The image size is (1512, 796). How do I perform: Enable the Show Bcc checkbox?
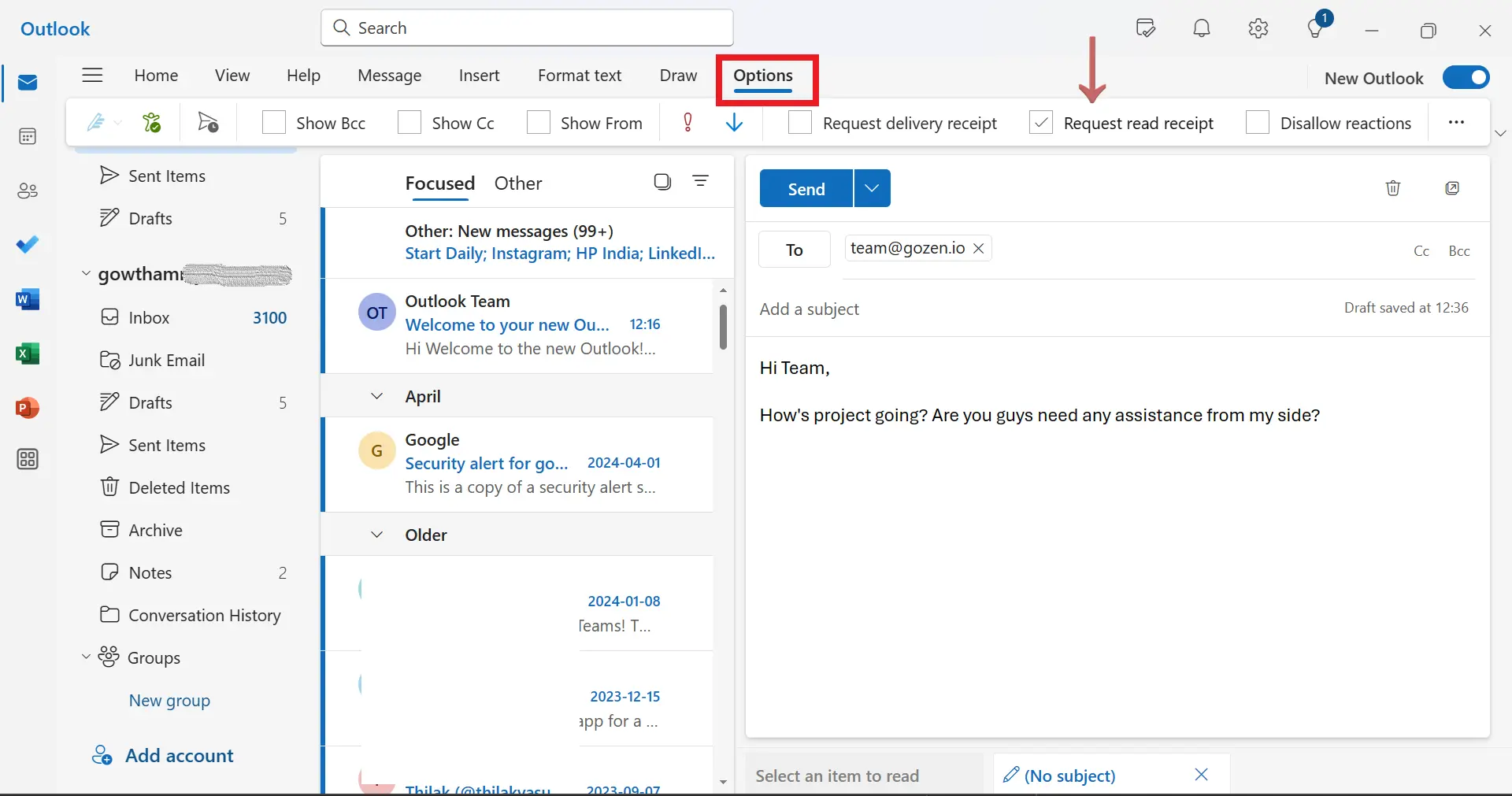(273, 122)
